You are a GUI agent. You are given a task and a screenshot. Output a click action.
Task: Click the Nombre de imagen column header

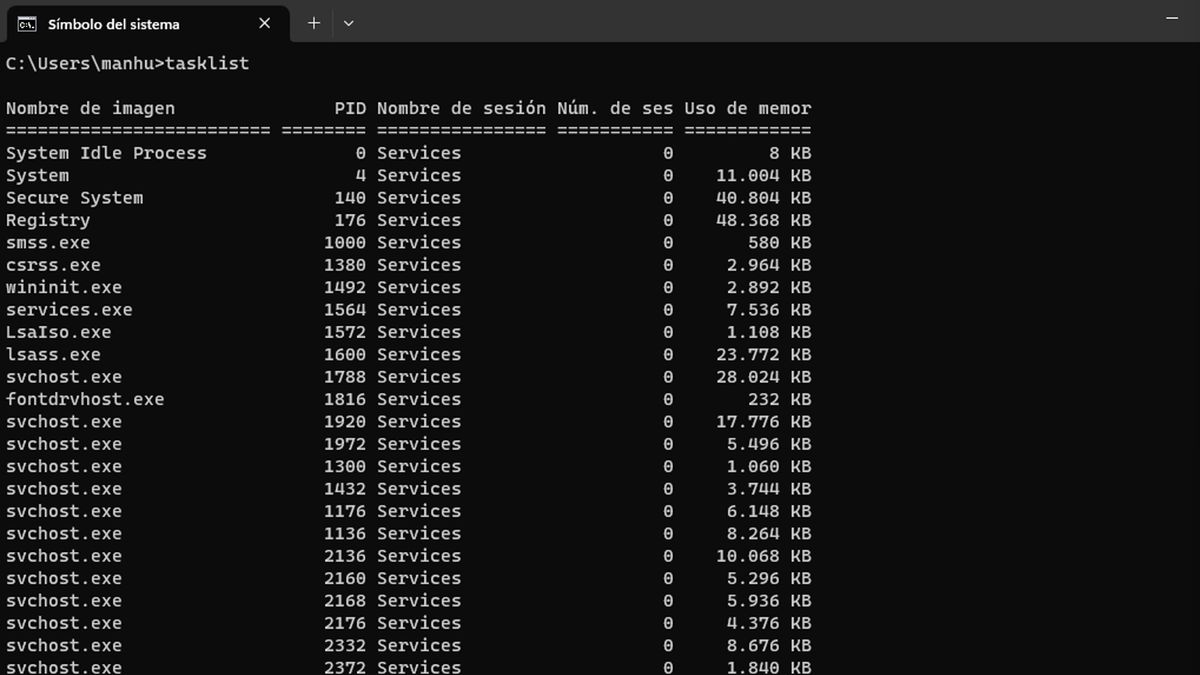pos(91,108)
